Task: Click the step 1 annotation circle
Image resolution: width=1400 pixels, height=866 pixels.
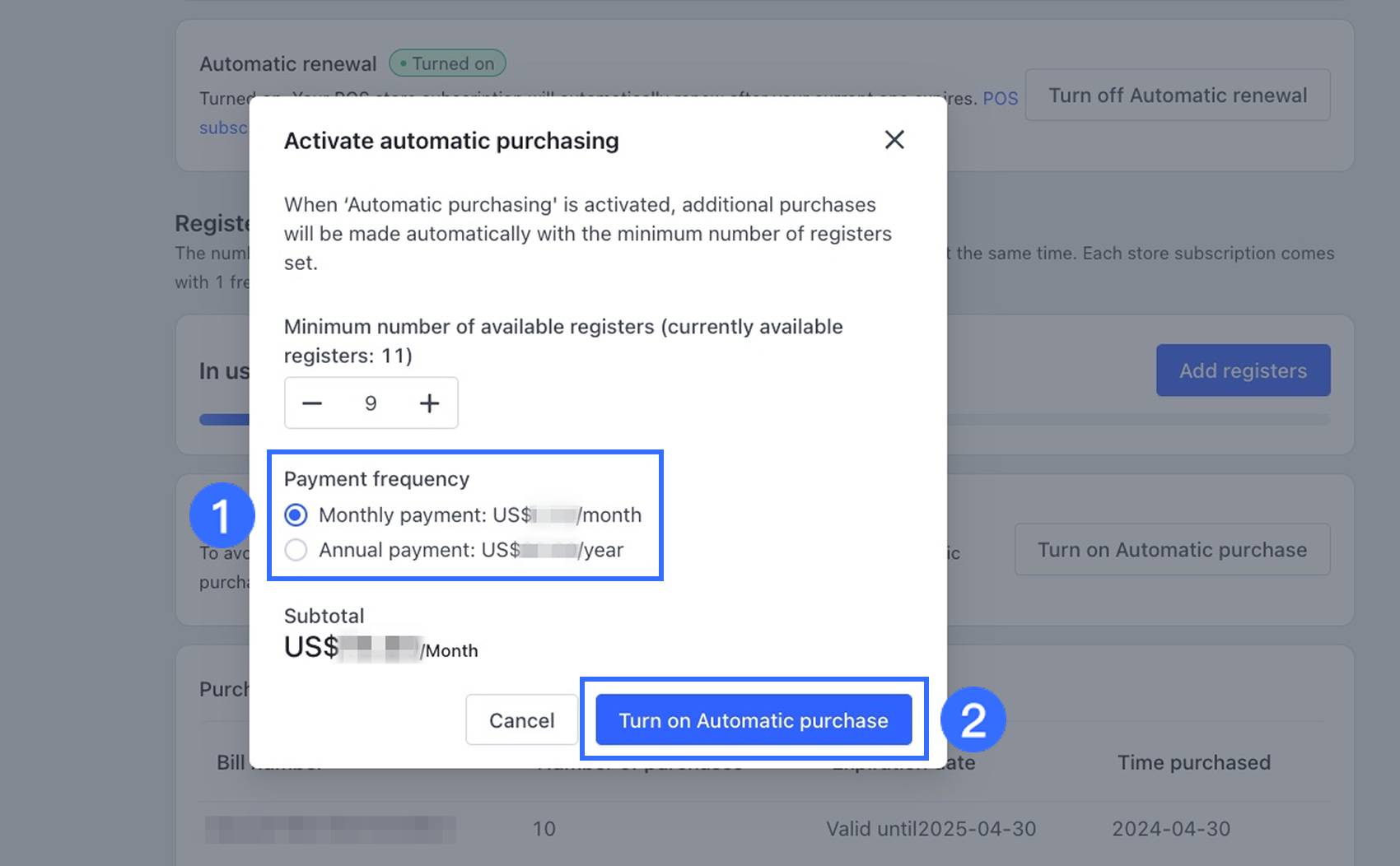Action: (x=222, y=516)
